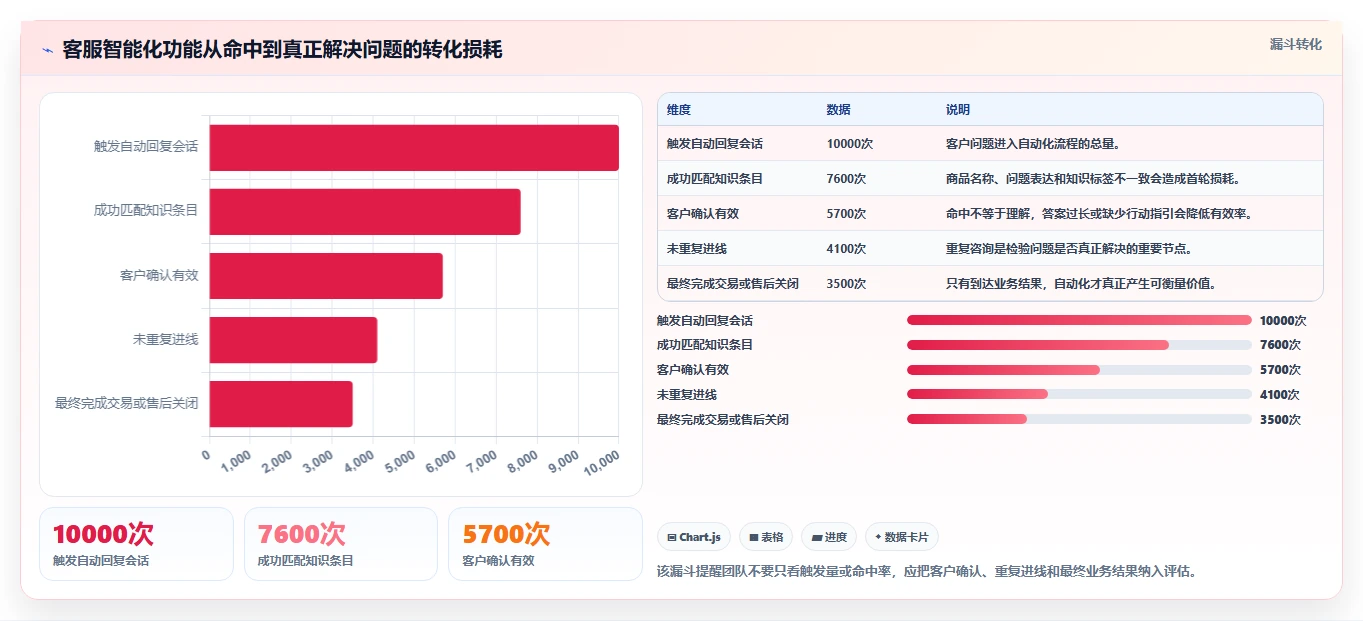
Task: Click description starting 重复咨询是检验问题
Action: pyautogui.click(x=1069, y=249)
